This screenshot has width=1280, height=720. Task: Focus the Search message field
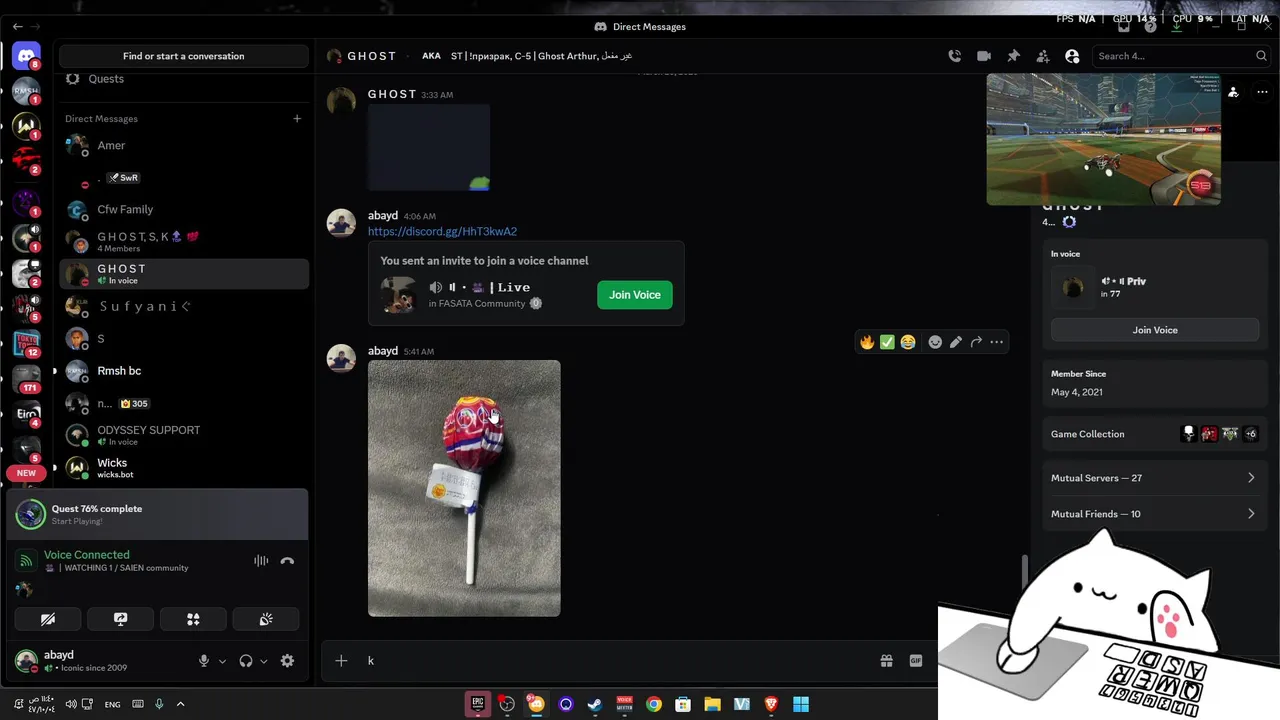tap(1182, 56)
